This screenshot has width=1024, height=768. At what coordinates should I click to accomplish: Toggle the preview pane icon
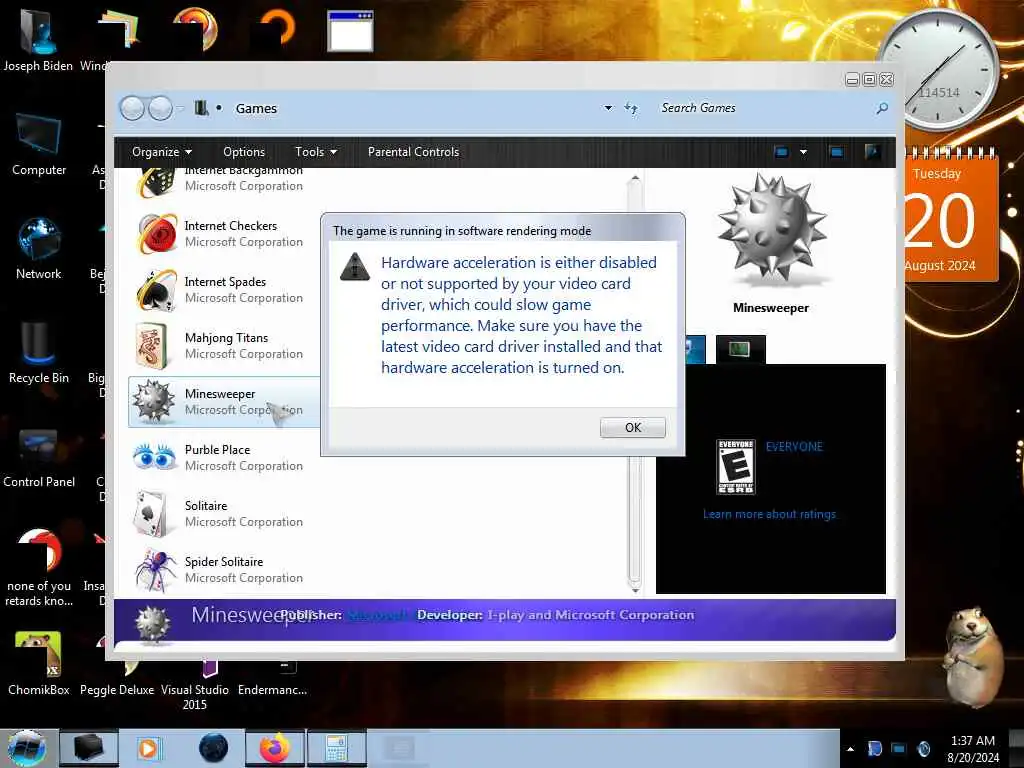[x=836, y=152]
